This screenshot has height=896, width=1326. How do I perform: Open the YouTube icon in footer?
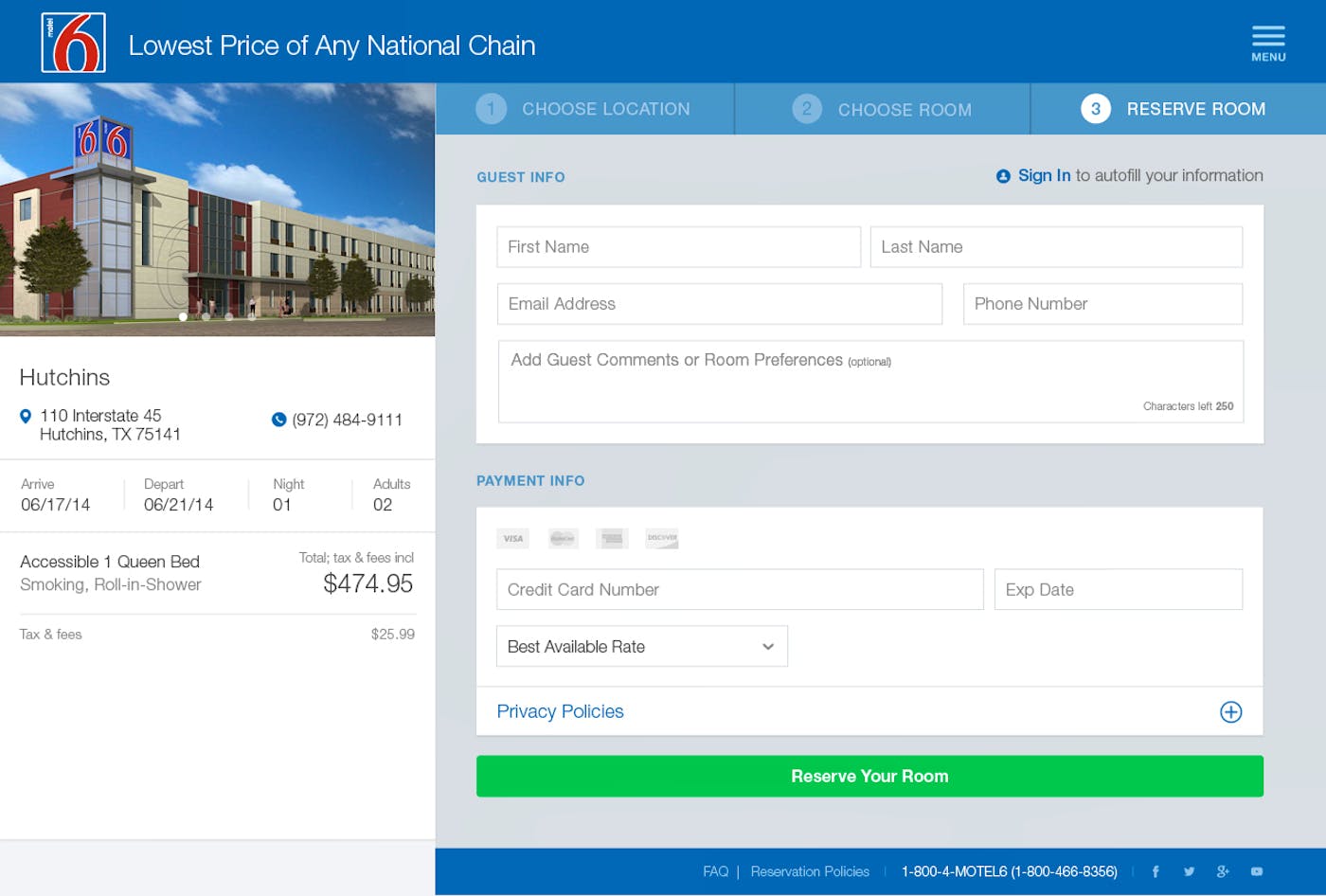click(1257, 871)
